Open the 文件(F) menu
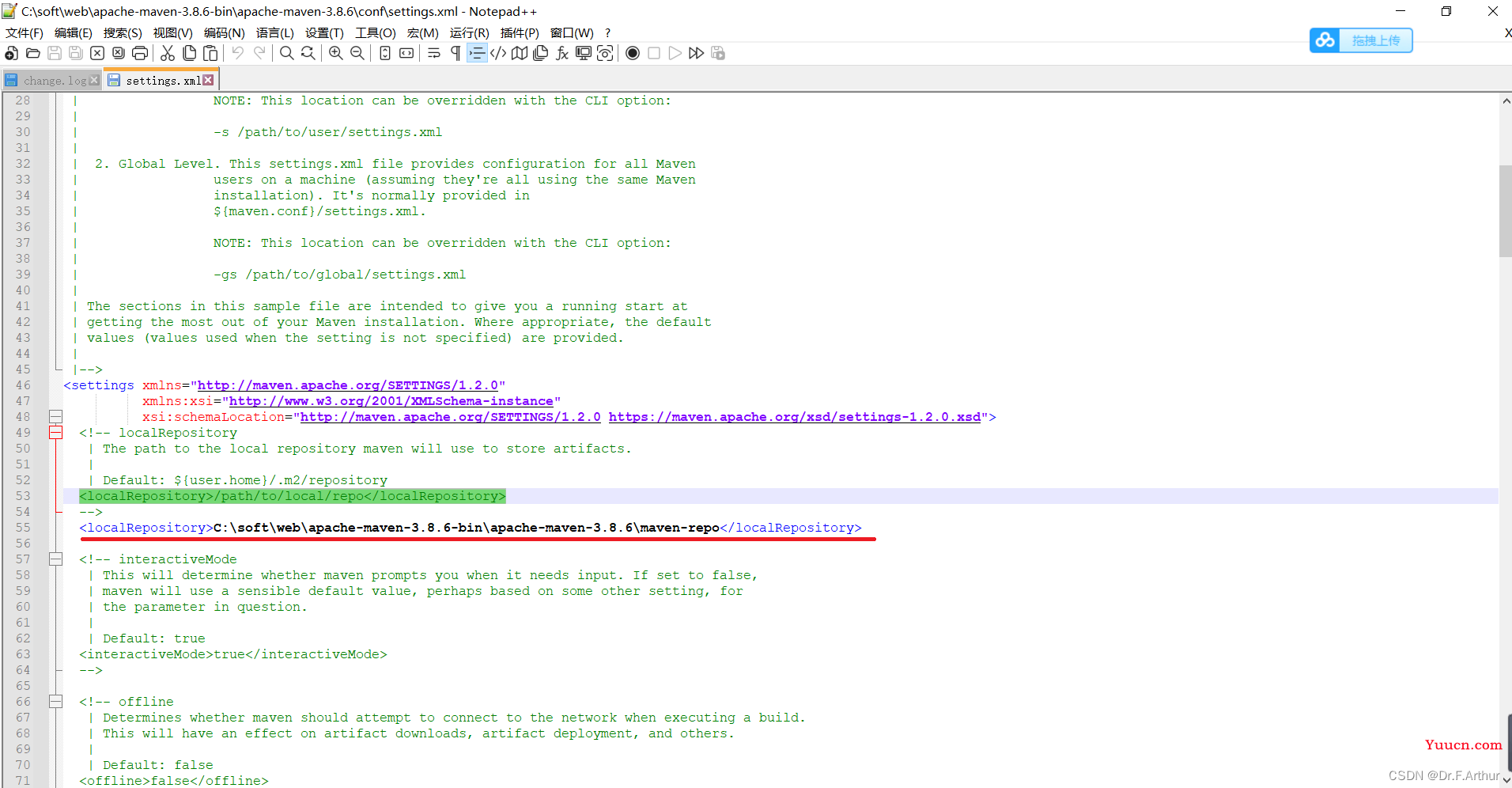The width and height of the screenshot is (1512, 788). [x=25, y=32]
